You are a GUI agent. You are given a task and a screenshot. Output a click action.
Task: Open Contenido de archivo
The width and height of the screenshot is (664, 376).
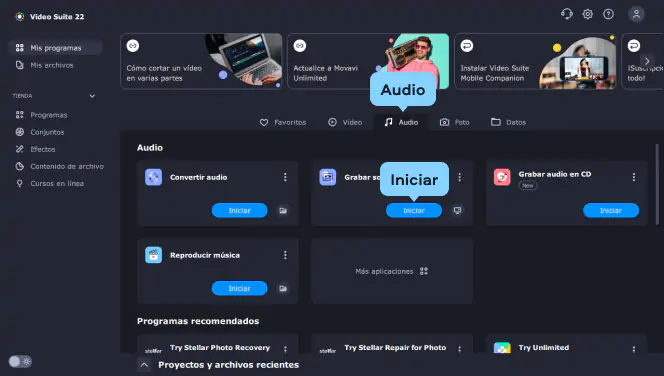point(59,166)
